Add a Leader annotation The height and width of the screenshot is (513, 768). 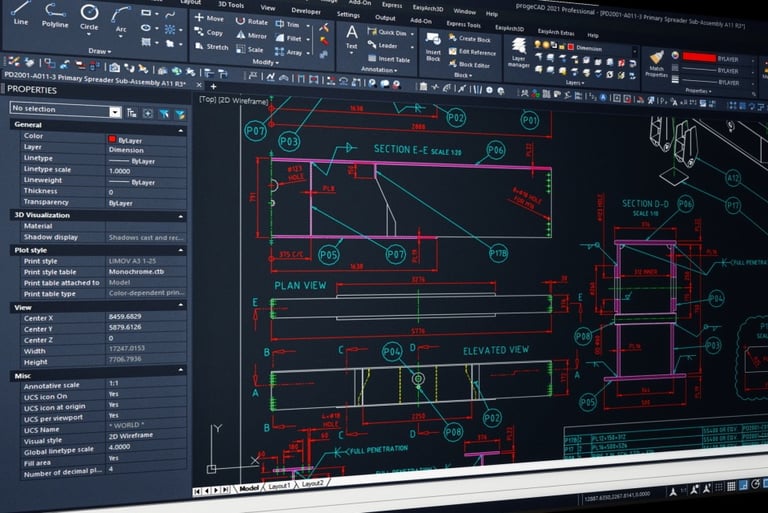tap(383, 46)
